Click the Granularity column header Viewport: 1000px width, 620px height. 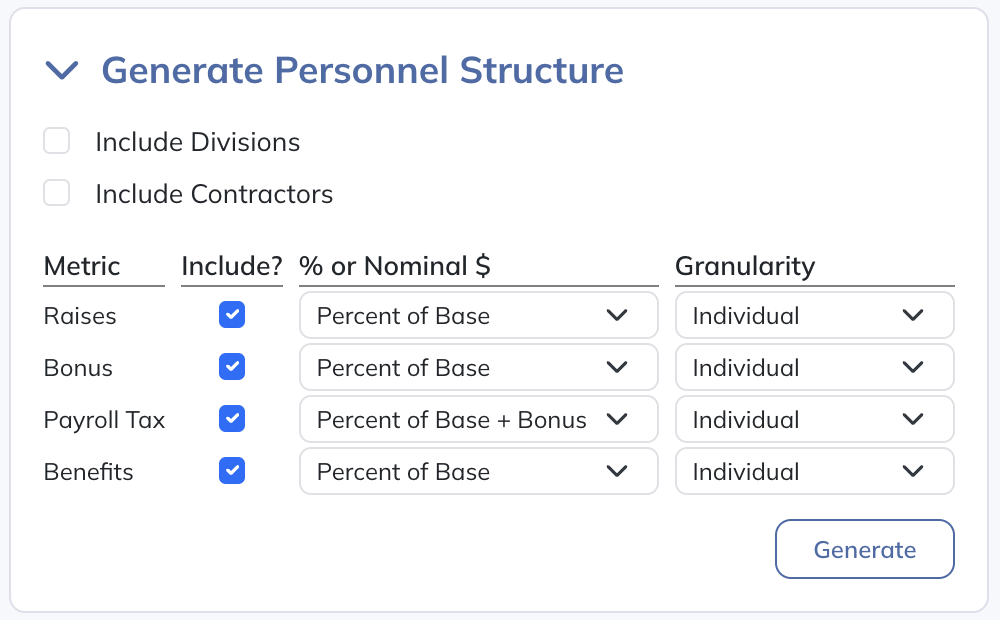pyautogui.click(x=745, y=266)
